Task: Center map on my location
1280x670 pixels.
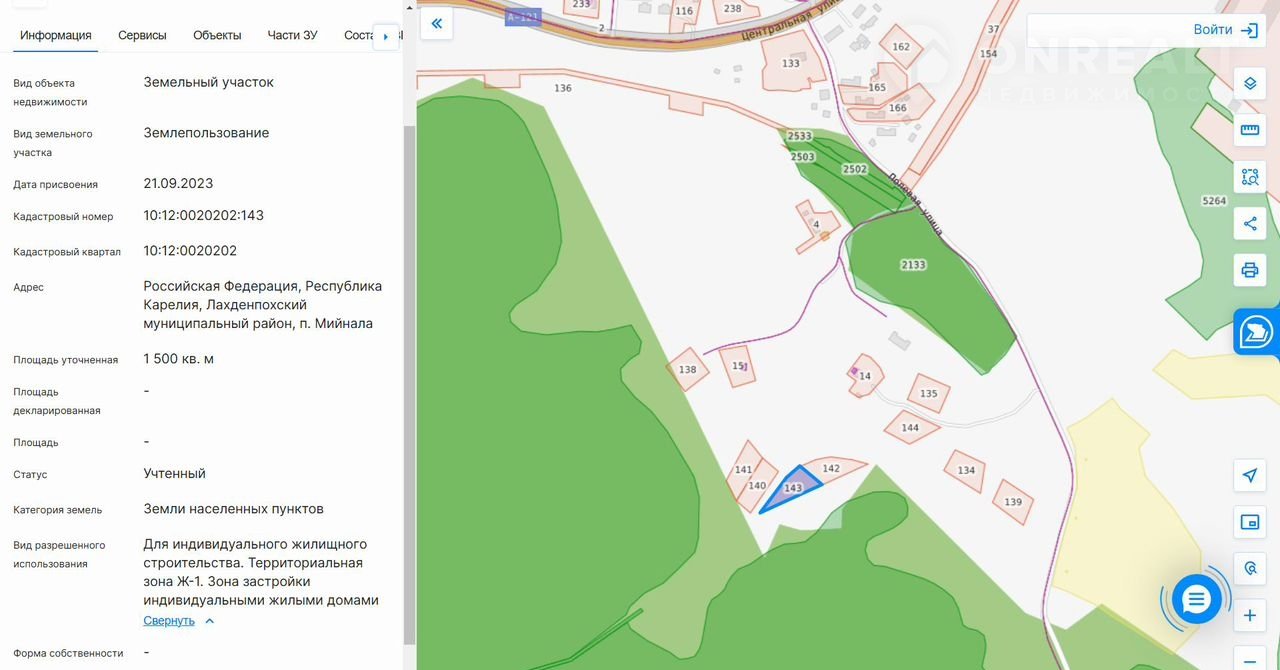Action: 1249,475
